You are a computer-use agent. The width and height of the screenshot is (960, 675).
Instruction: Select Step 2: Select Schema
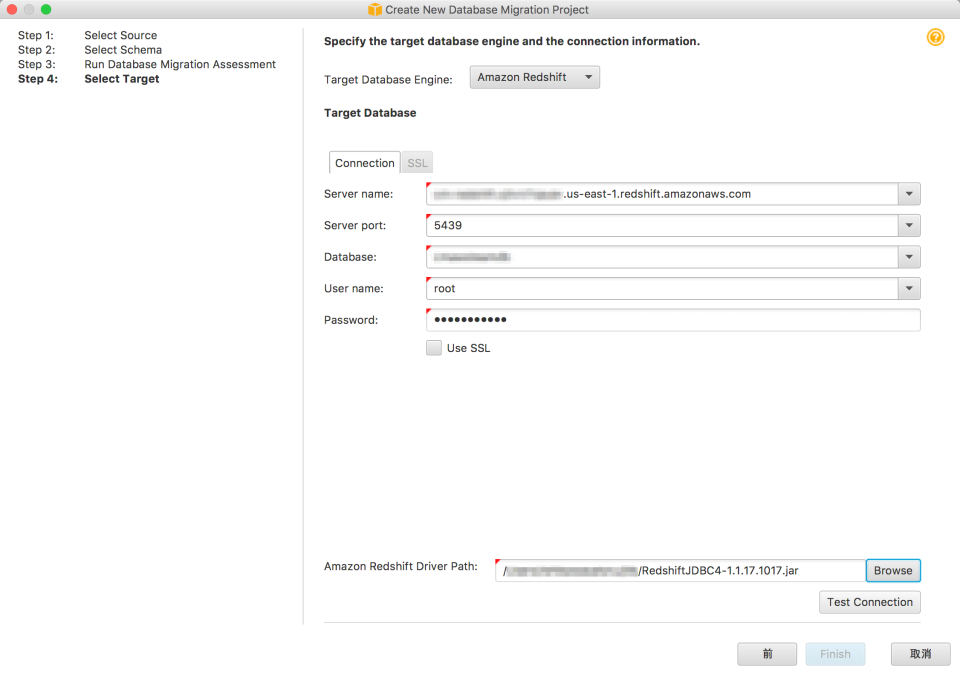click(x=121, y=49)
